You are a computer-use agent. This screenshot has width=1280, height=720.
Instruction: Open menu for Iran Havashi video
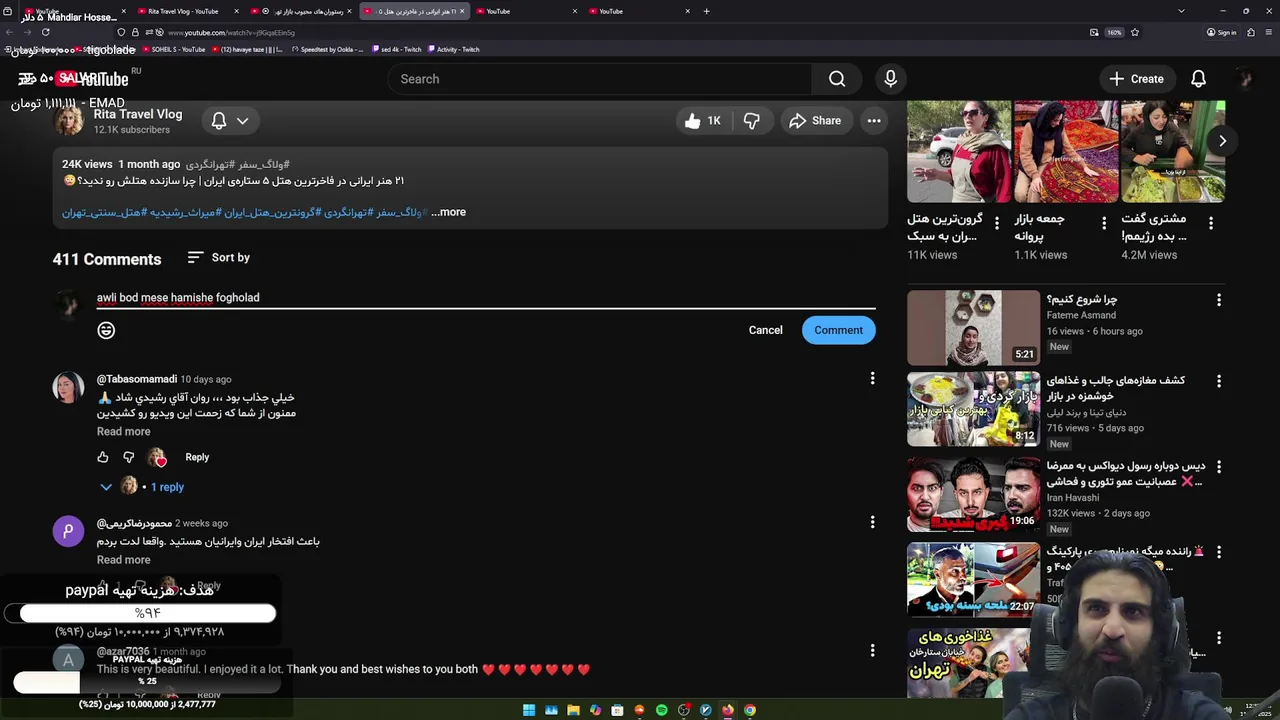(x=1218, y=467)
